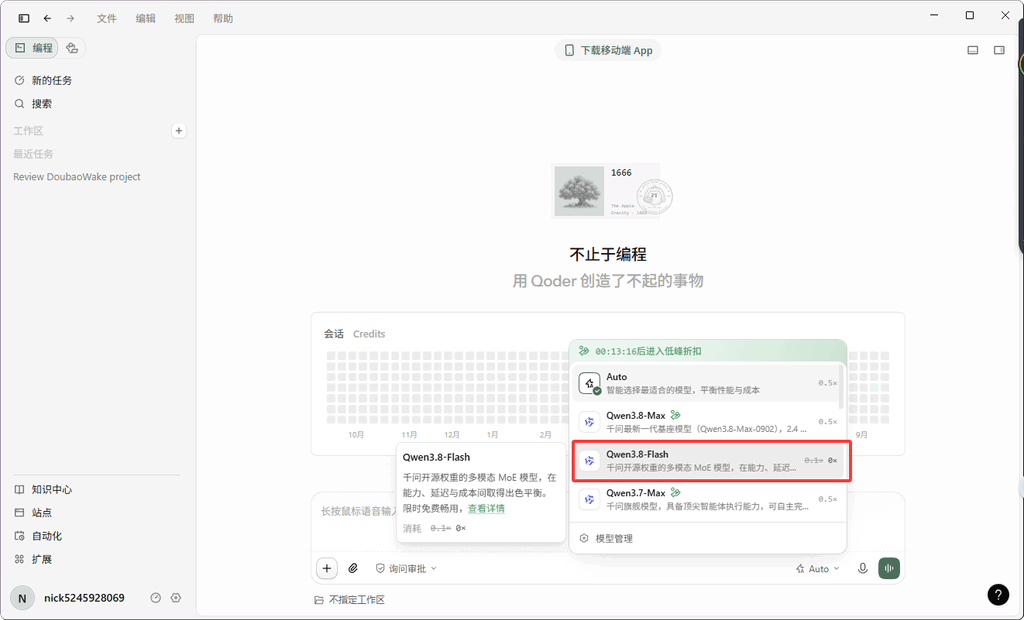Image resolution: width=1024 pixels, height=620 pixels.
Task: Open 模型管理 in model popup
Action: point(606,538)
